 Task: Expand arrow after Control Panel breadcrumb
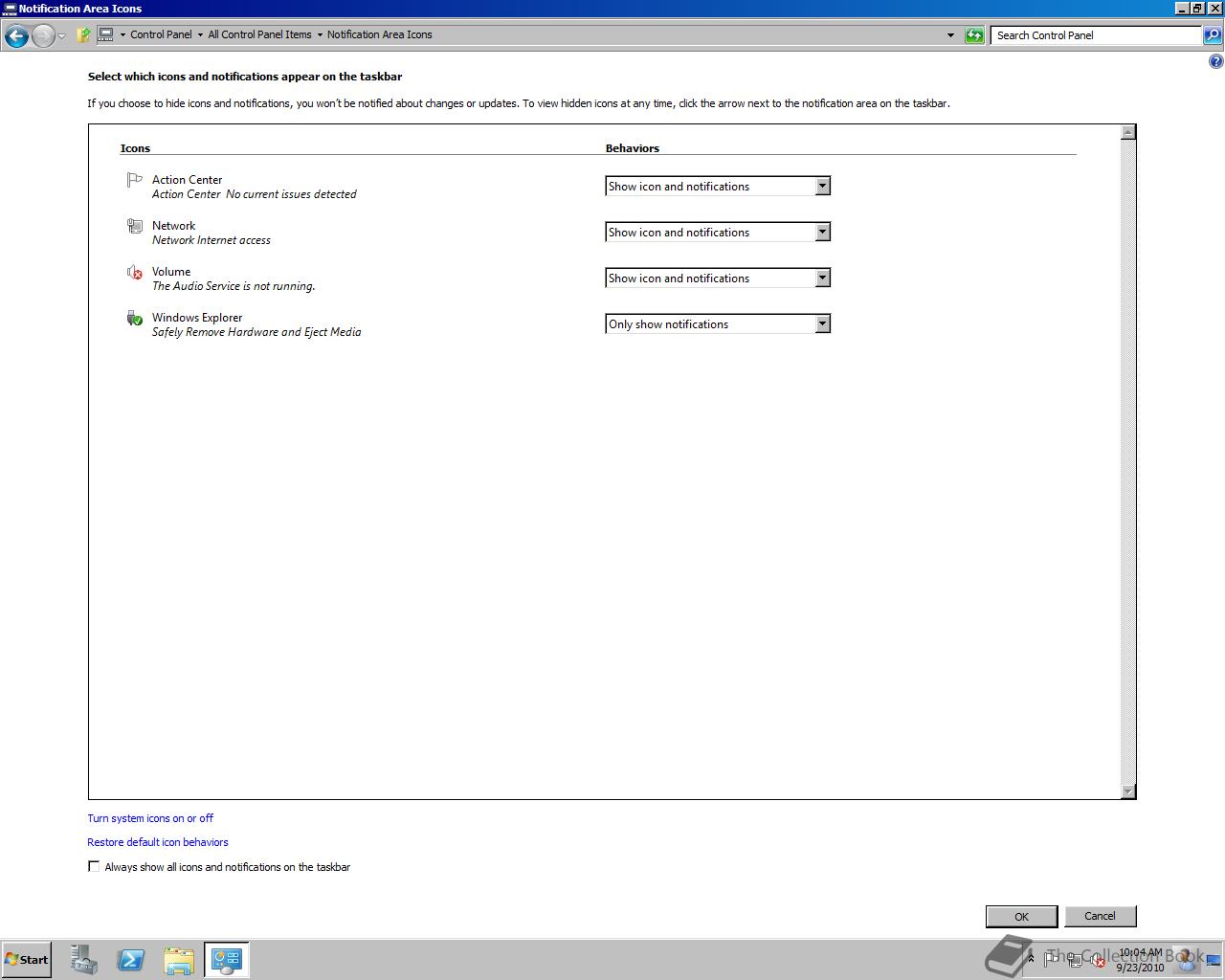(200, 35)
